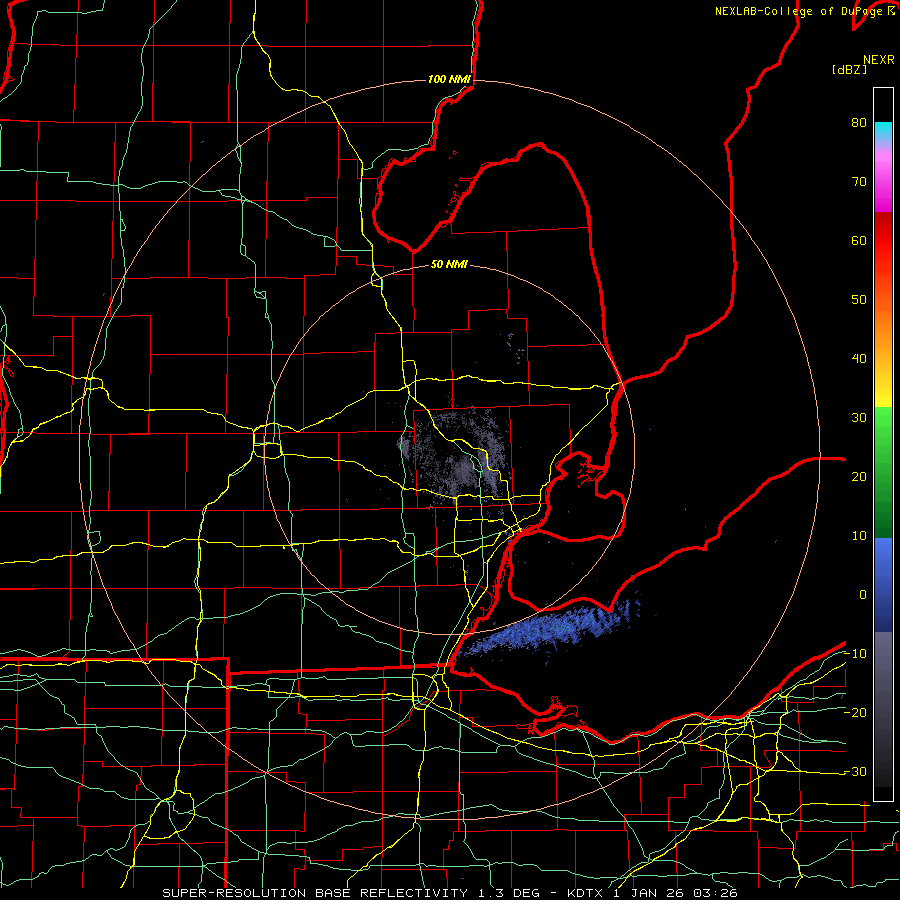
Task: Click the -30 value on the dBZ scale
Action: (x=855, y=771)
